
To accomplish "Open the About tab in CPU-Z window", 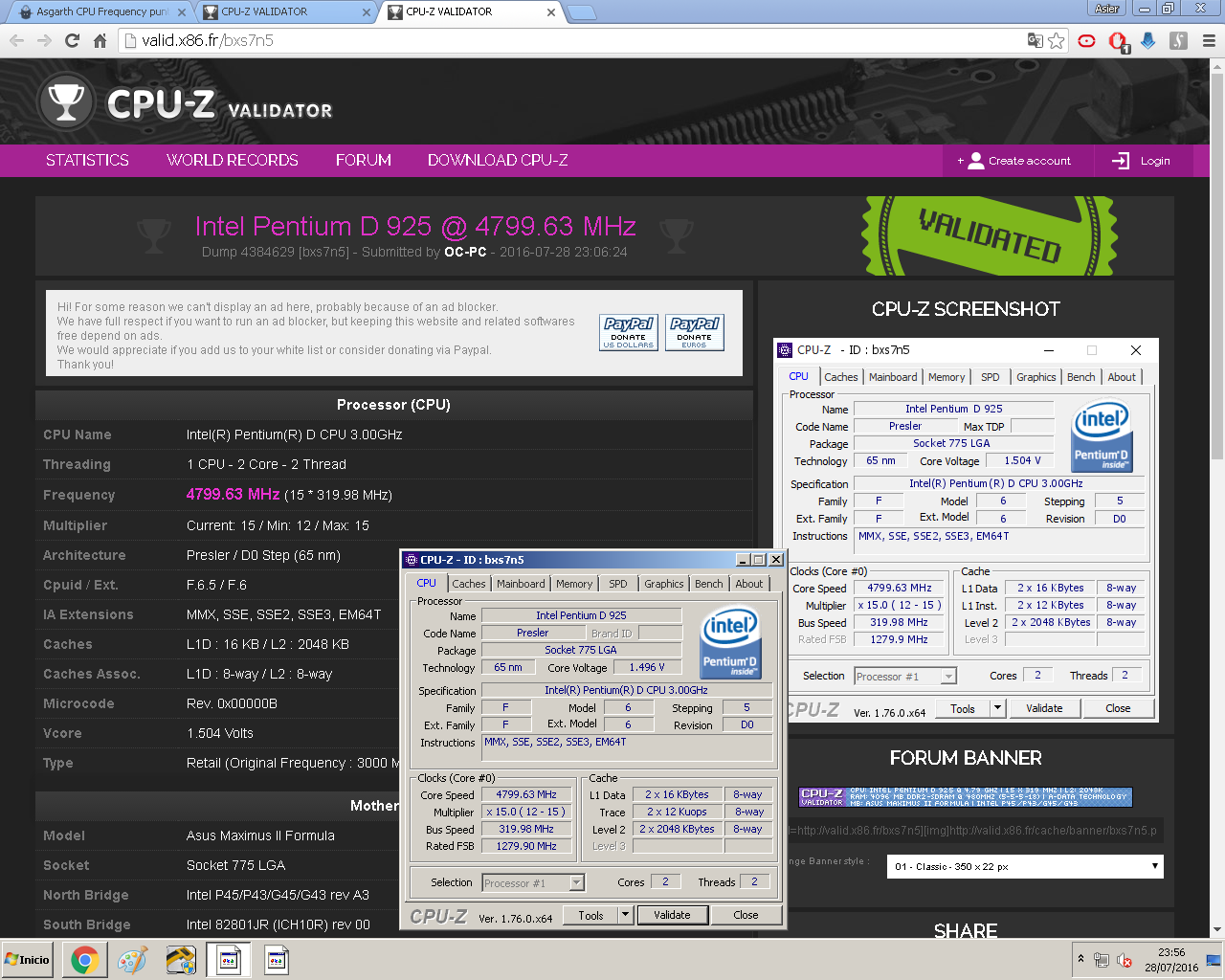I will pos(749,584).
